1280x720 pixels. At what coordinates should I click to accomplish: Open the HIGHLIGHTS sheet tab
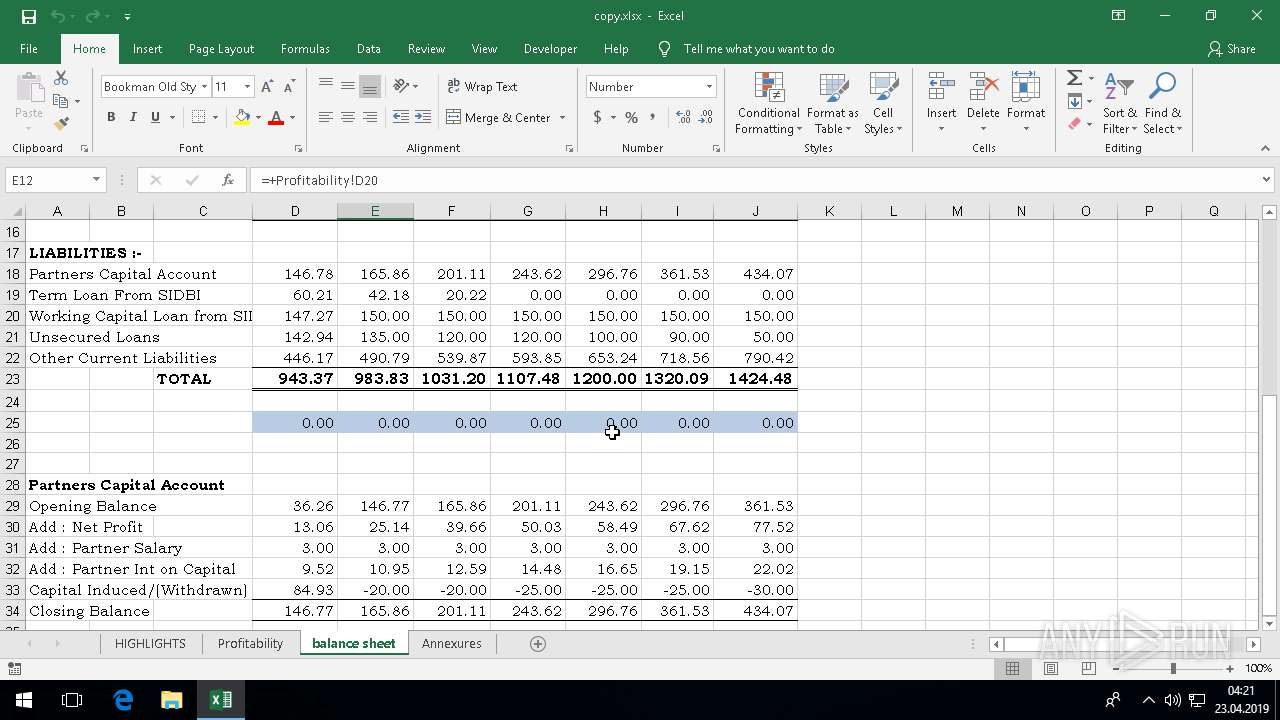(x=150, y=644)
